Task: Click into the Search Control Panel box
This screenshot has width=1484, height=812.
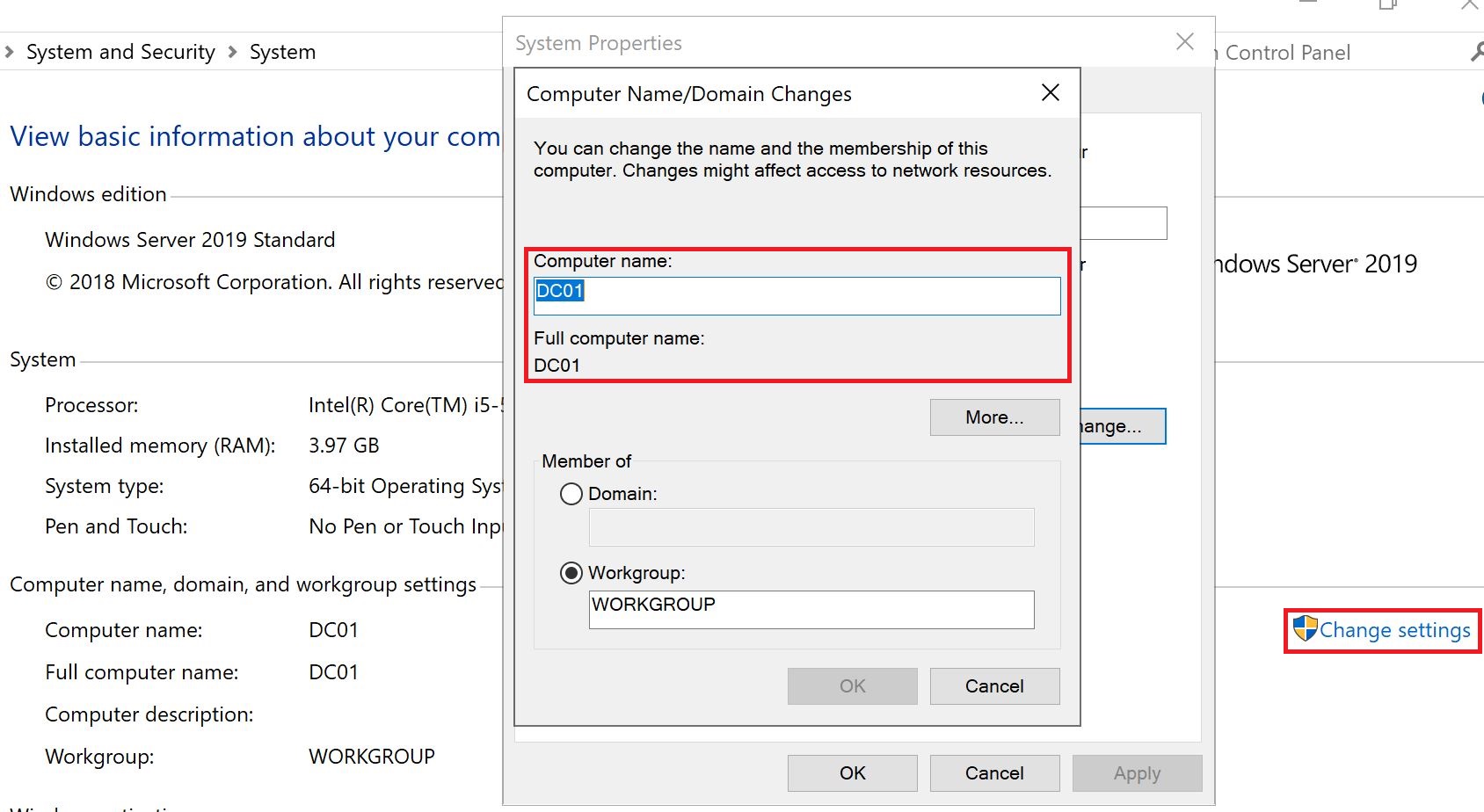Action: click(x=1336, y=53)
